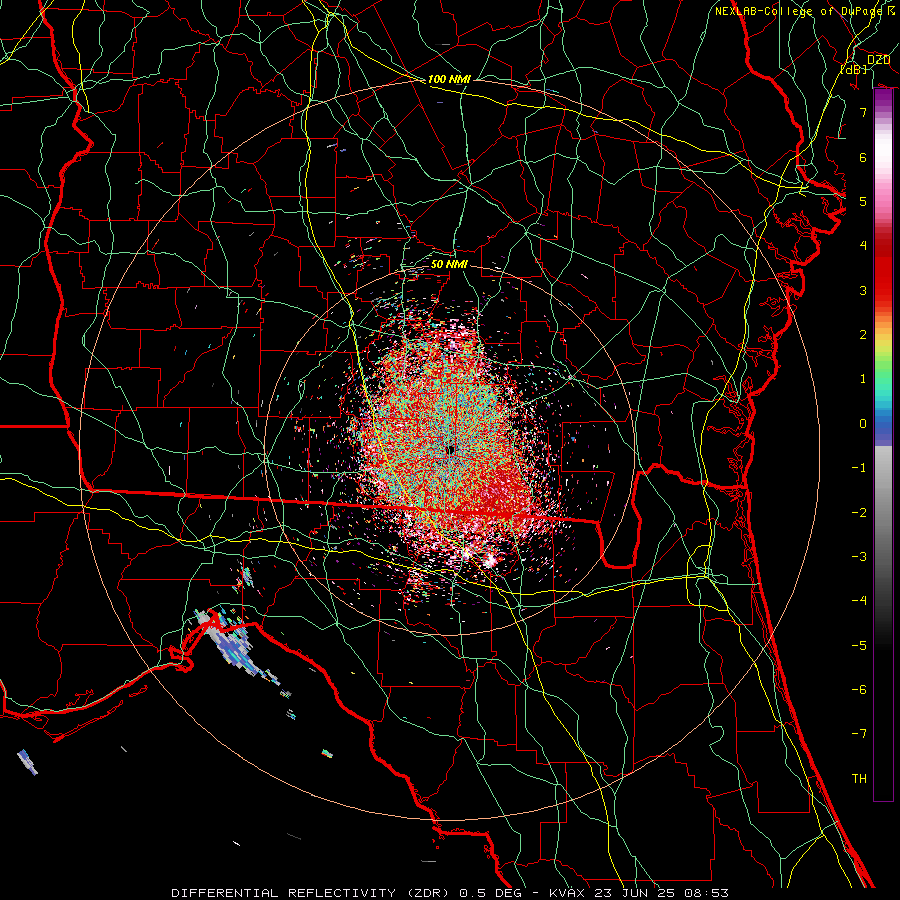Click the -5 value on the color scale
The height and width of the screenshot is (900, 900).
(x=859, y=645)
